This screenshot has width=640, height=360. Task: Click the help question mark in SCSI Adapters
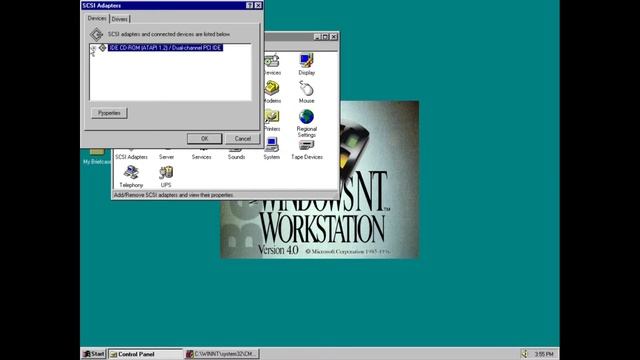[250, 5]
